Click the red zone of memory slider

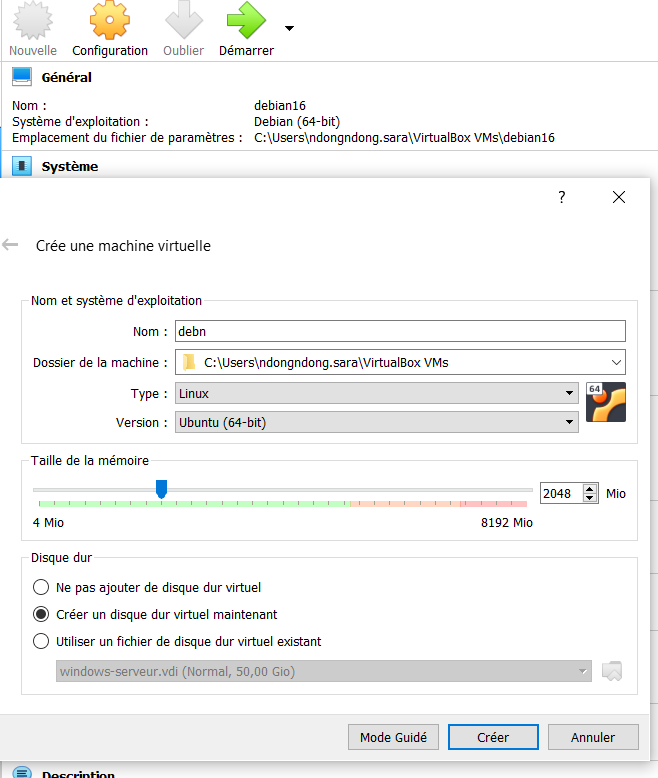[x=493, y=504]
